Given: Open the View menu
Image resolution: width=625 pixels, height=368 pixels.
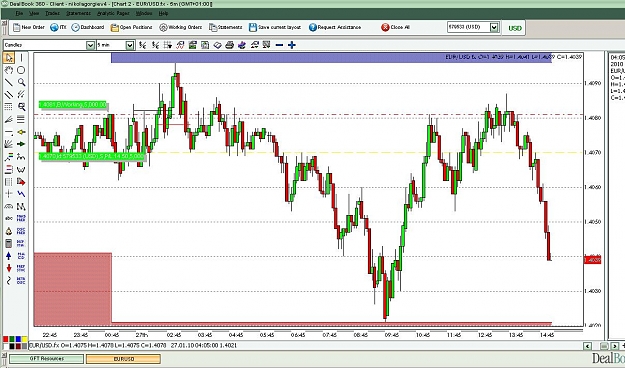Looking at the screenshot, I should point(34,13).
